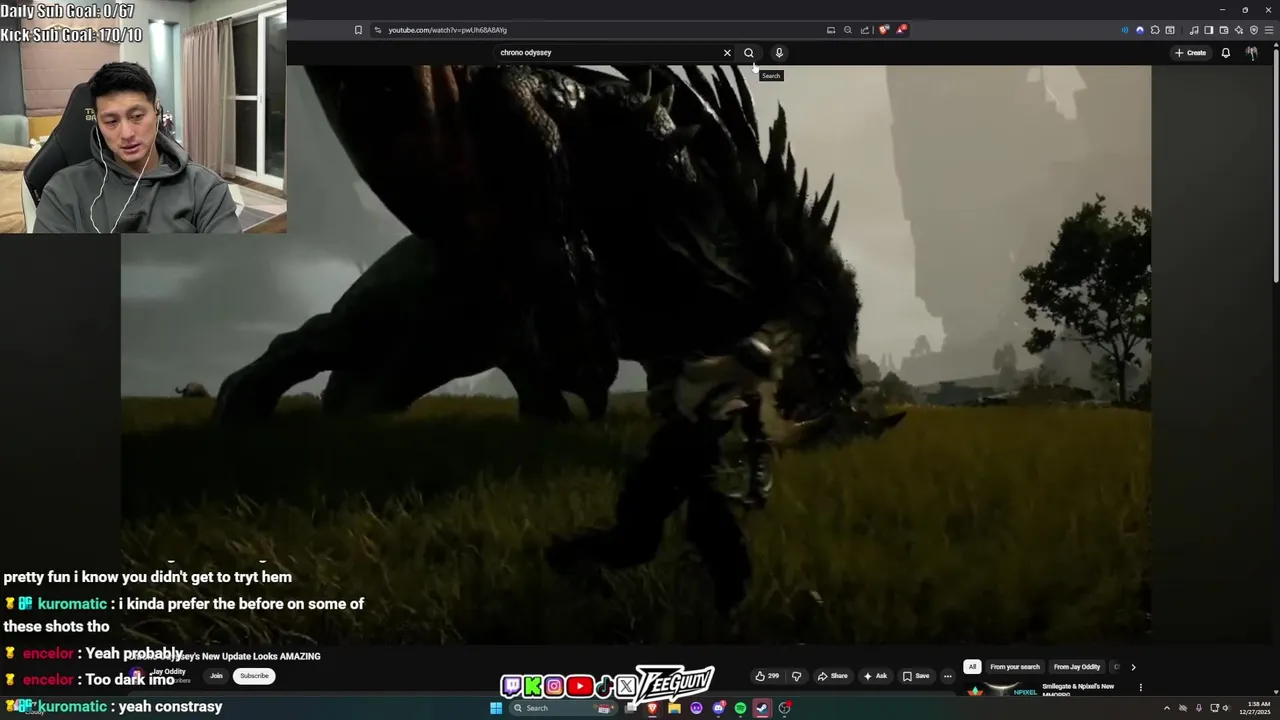Viewport: 1280px width, 720px height.
Task: Click the Windows taskbar Search box
Action: (x=563, y=708)
